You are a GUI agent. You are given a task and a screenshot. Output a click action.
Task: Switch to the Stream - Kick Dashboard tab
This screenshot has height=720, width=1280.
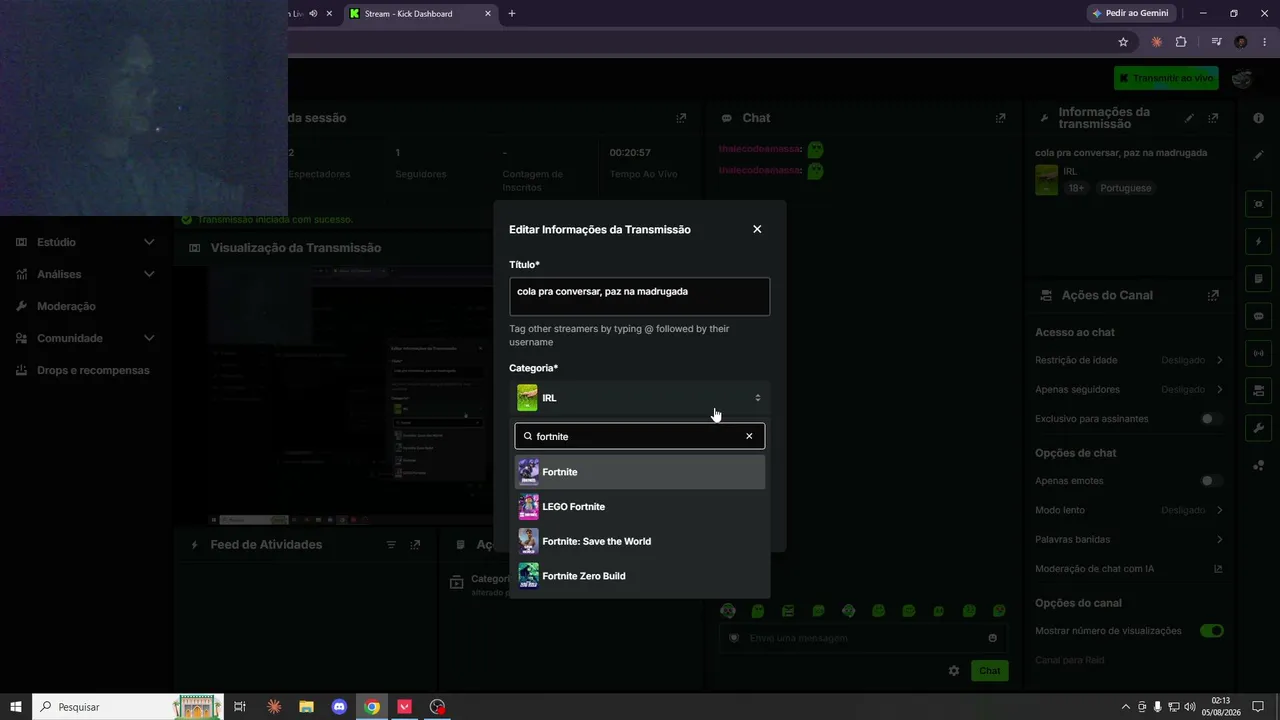pos(420,14)
